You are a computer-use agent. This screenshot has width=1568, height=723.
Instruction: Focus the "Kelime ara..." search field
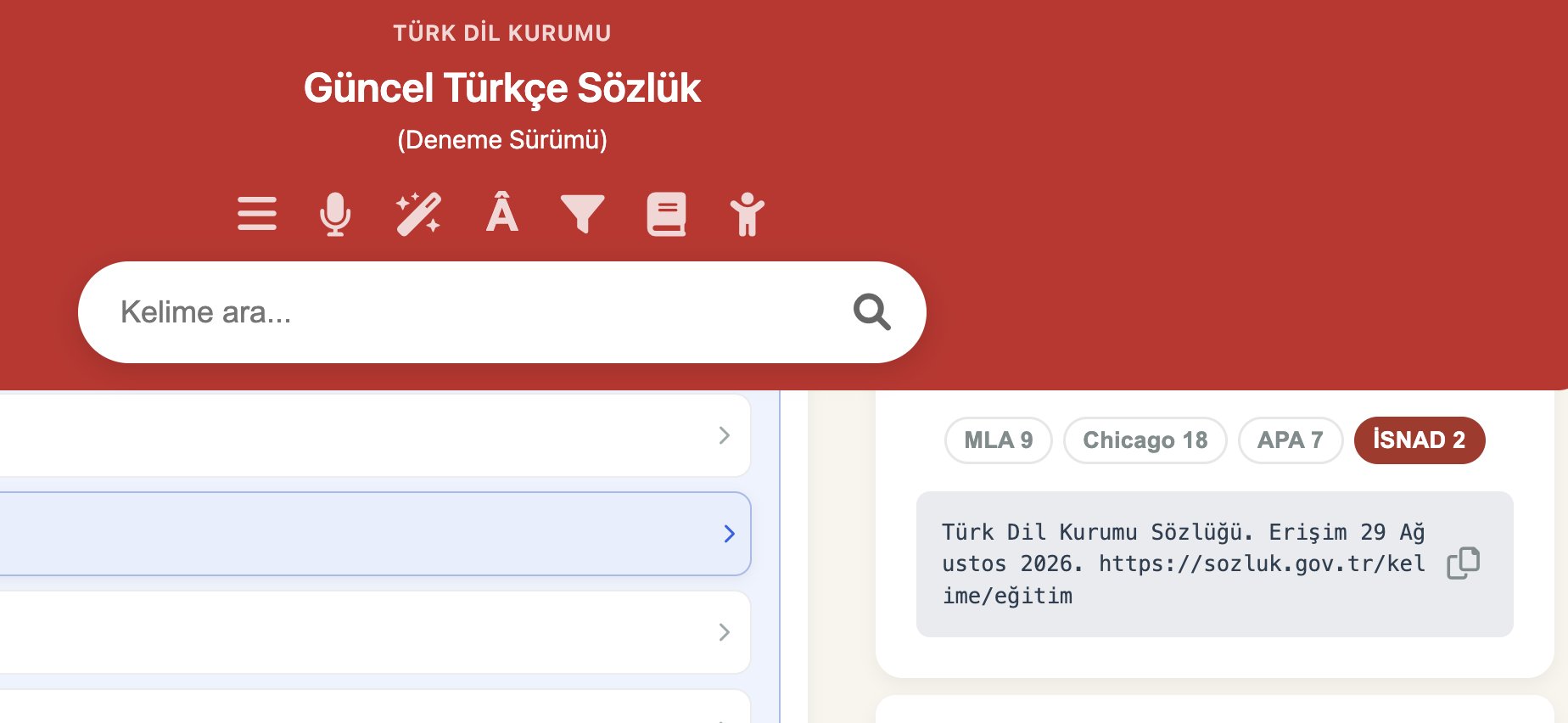click(502, 312)
